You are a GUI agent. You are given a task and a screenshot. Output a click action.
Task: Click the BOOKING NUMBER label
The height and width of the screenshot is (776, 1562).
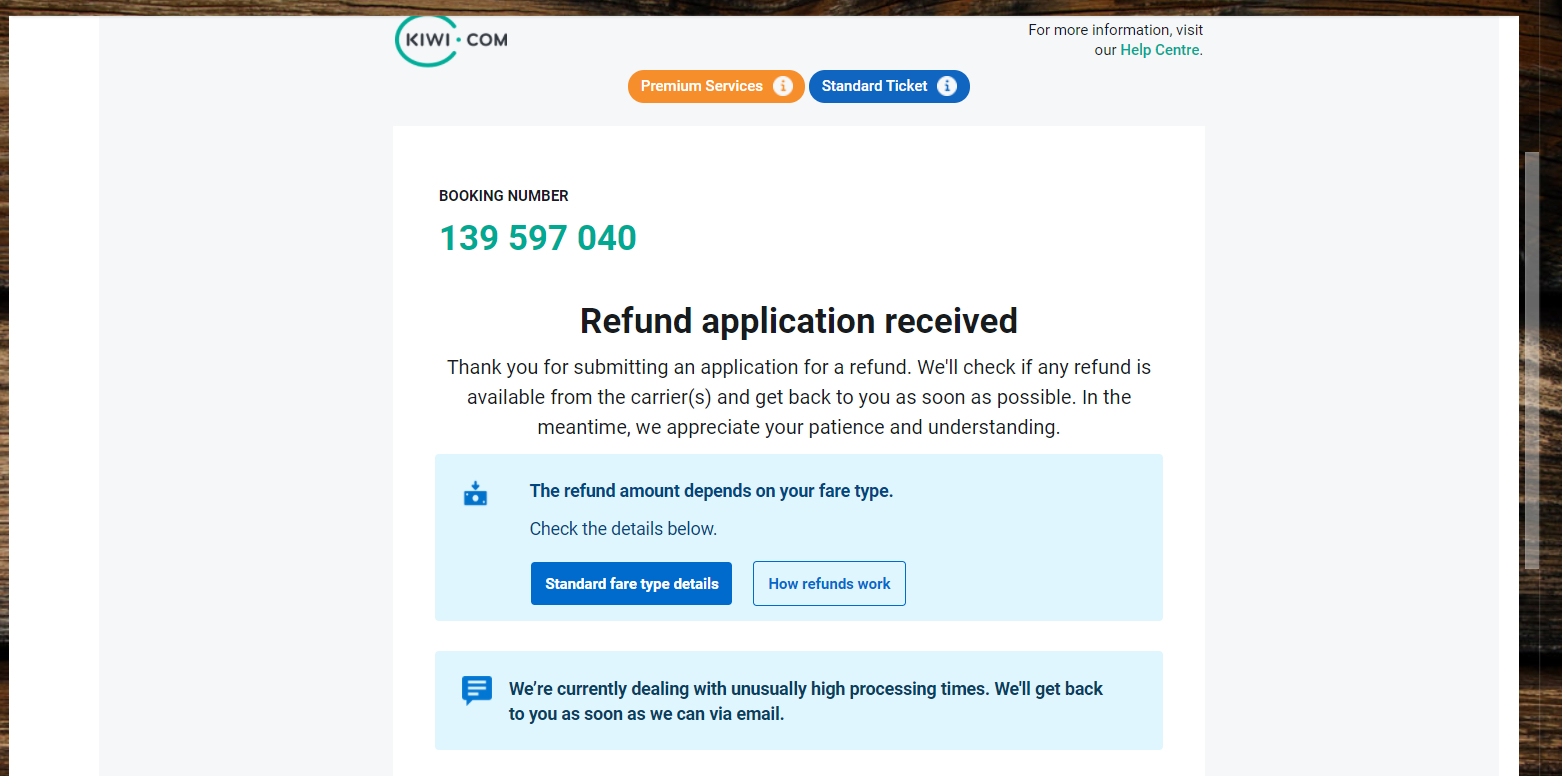click(503, 195)
